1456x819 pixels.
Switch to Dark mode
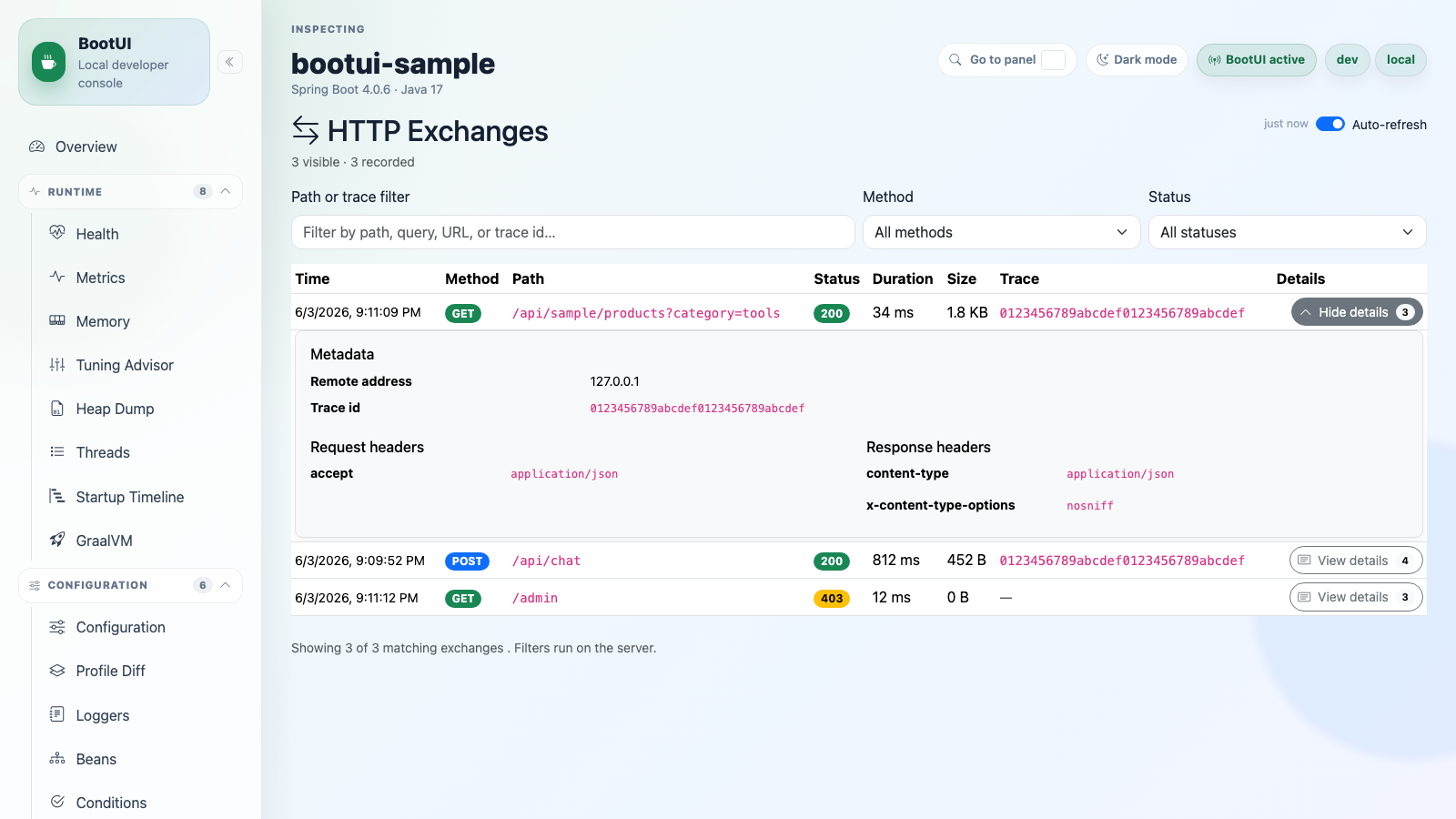[x=1137, y=60]
